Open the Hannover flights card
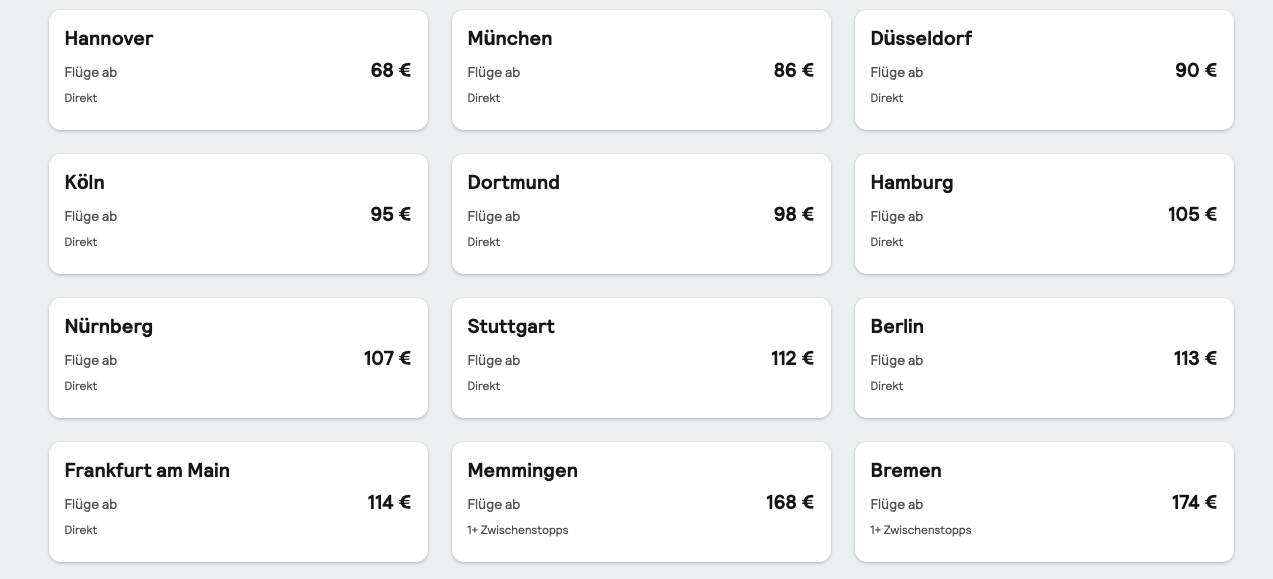This screenshot has height=579, width=1273. point(238,70)
